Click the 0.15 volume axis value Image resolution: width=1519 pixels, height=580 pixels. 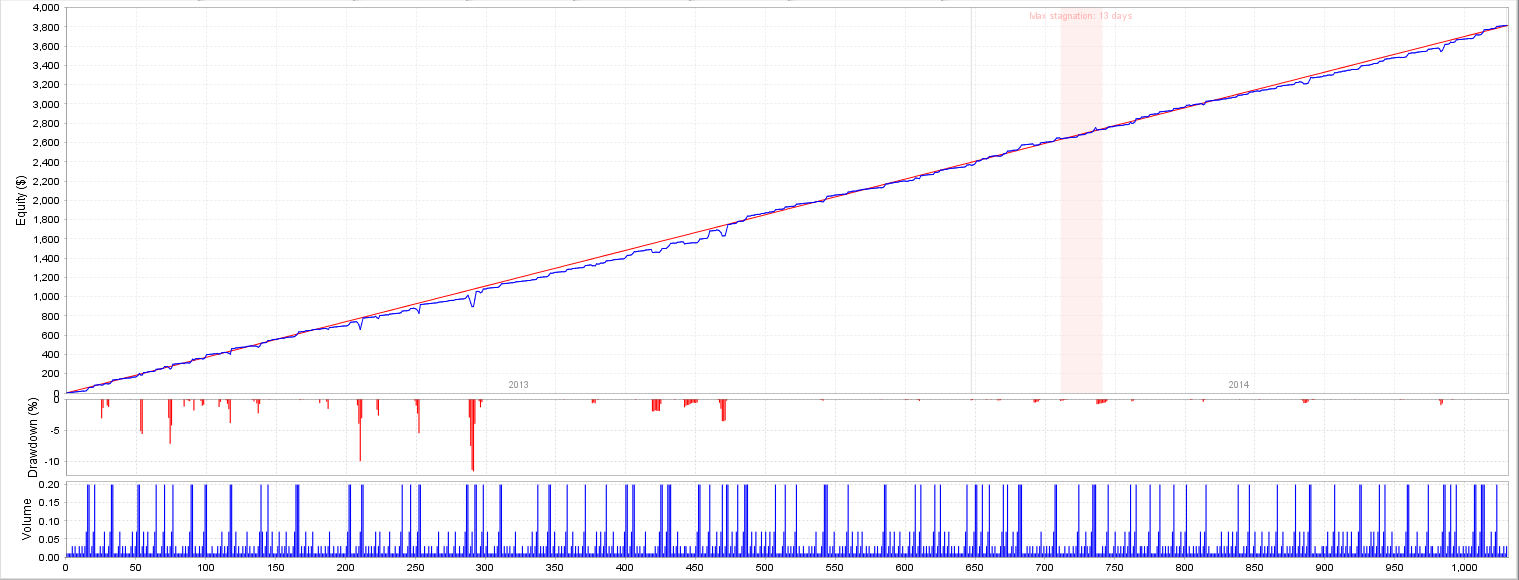pyautogui.click(x=49, y=502)
